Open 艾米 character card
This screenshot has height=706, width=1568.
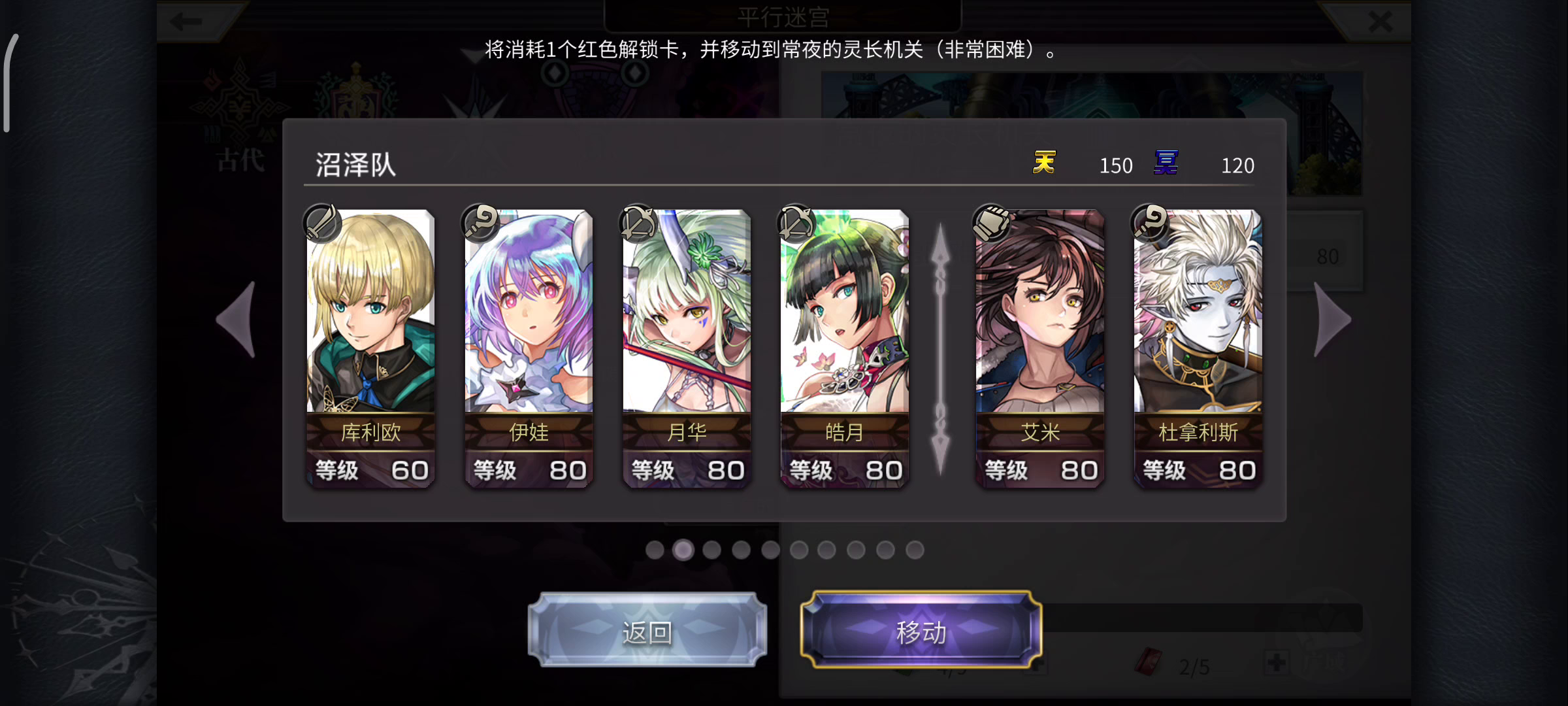(1040, 348)
